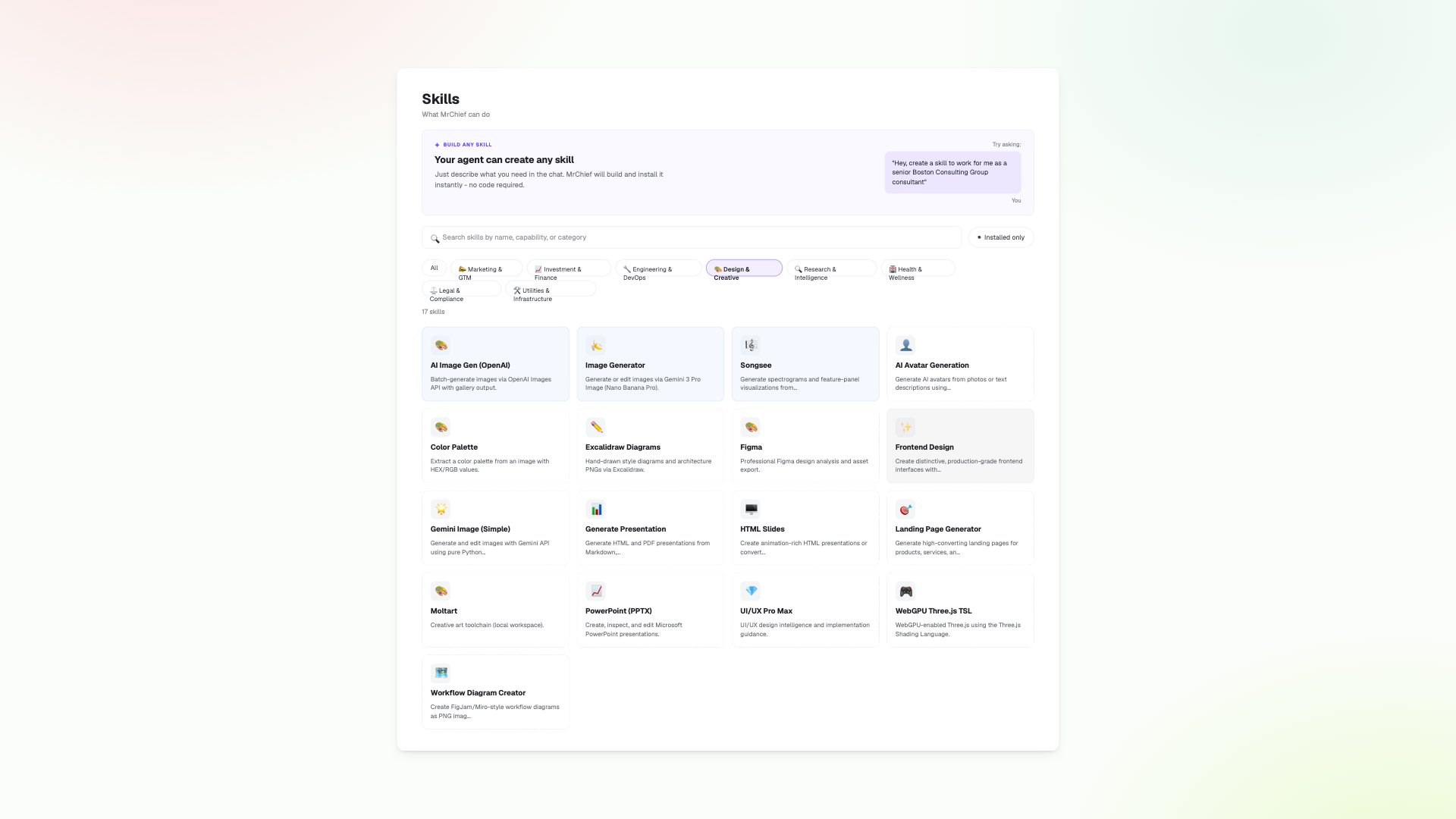Open the HTML Slides skill title
This screenshot has height=819, width=1456.
[x=762, y=529]
